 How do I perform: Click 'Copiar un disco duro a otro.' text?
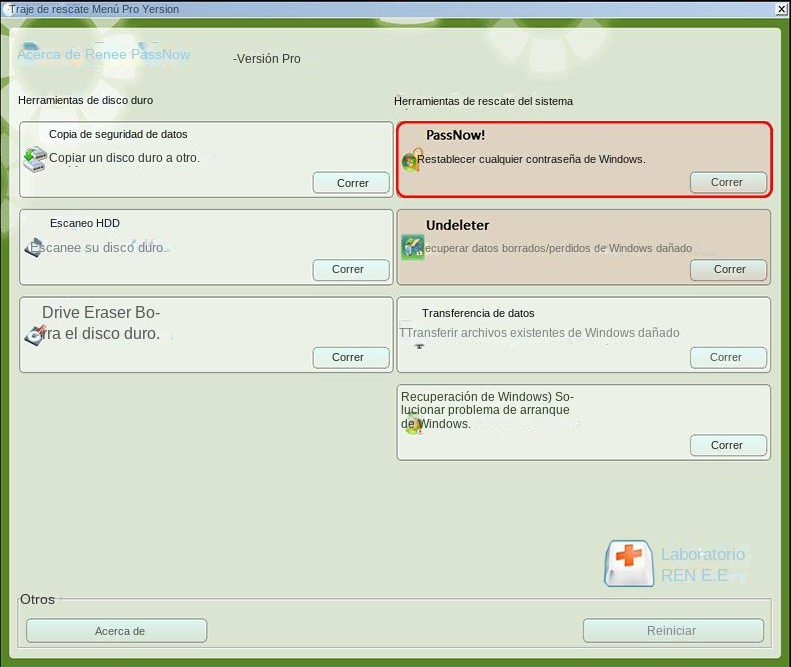pyautogui.click(x=125, y=158)
